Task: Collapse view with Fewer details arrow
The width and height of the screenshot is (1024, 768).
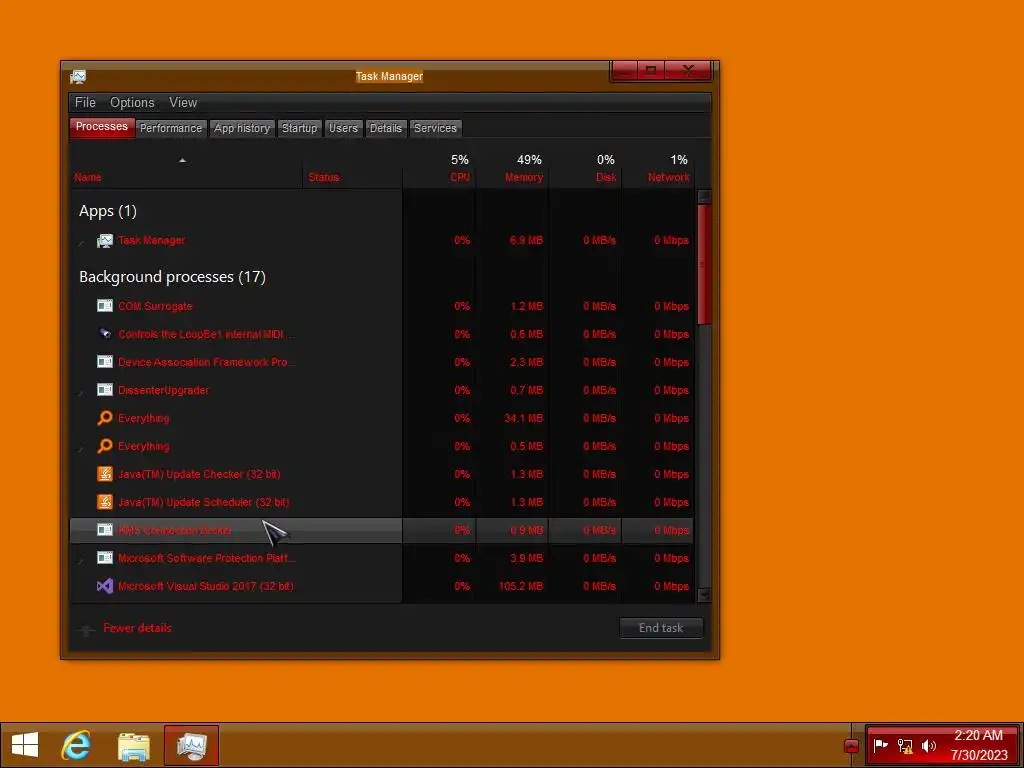Action: 86,629
